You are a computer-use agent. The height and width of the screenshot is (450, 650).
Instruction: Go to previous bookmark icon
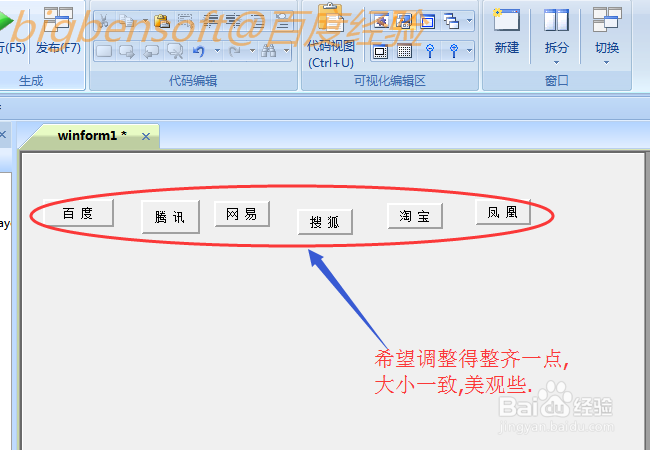point(151,51)
